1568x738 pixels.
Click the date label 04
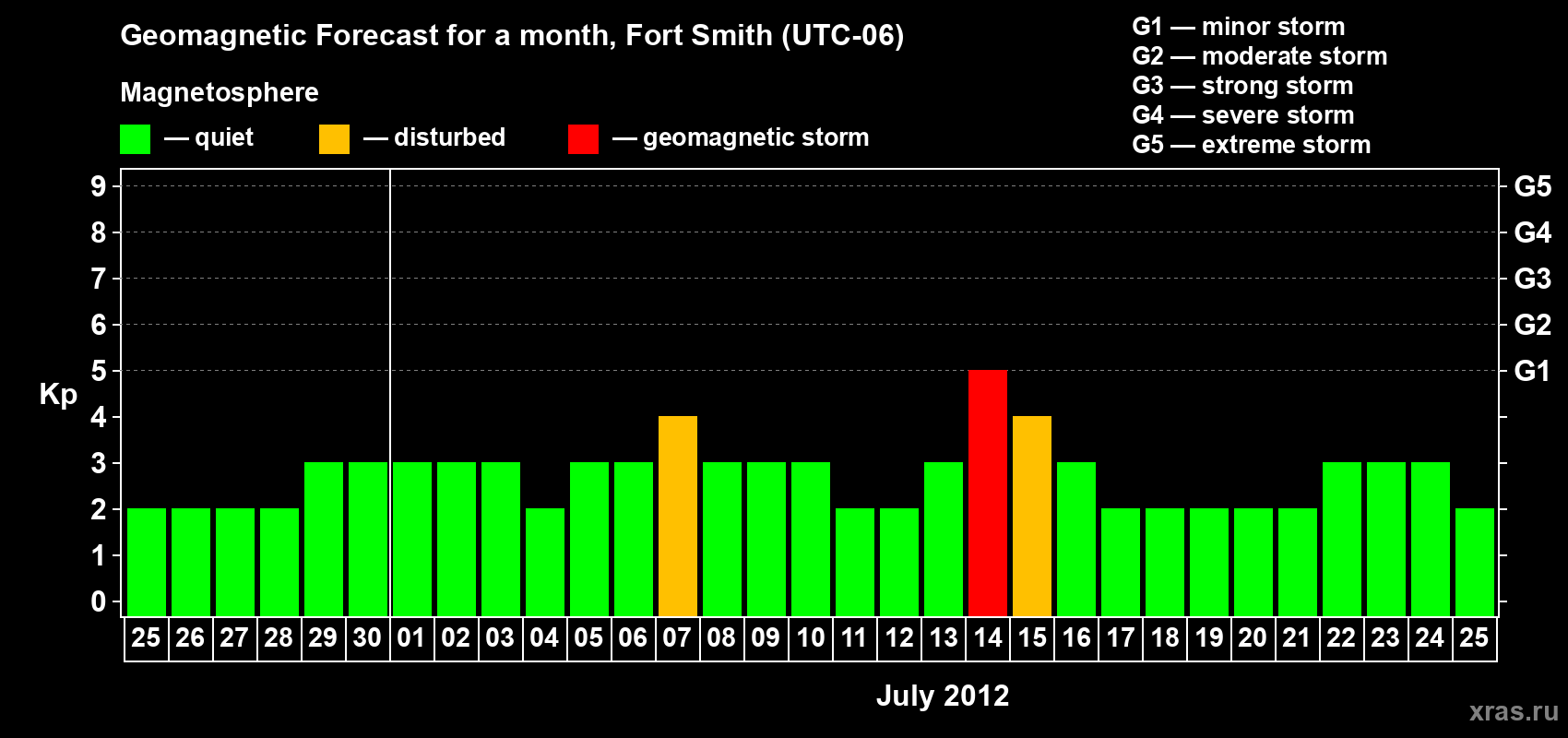point(544,638)
